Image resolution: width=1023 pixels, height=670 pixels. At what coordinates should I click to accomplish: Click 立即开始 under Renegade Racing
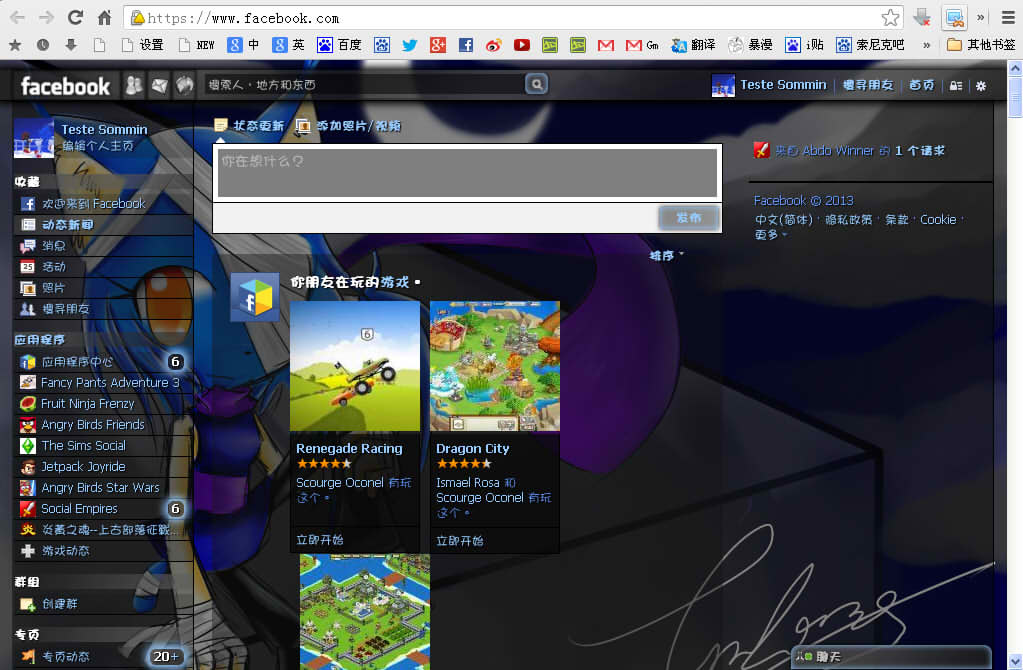320,540
